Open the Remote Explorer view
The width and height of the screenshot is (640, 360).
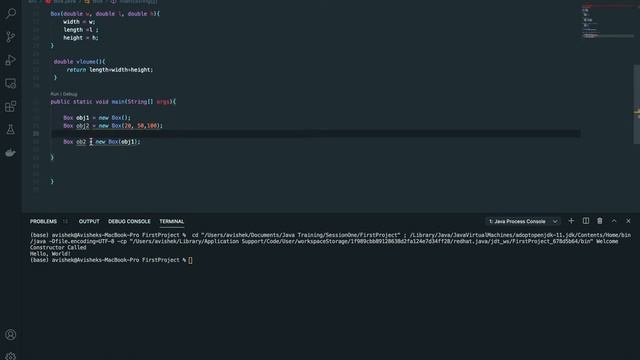pyautogui.click(x=11, y=83)
